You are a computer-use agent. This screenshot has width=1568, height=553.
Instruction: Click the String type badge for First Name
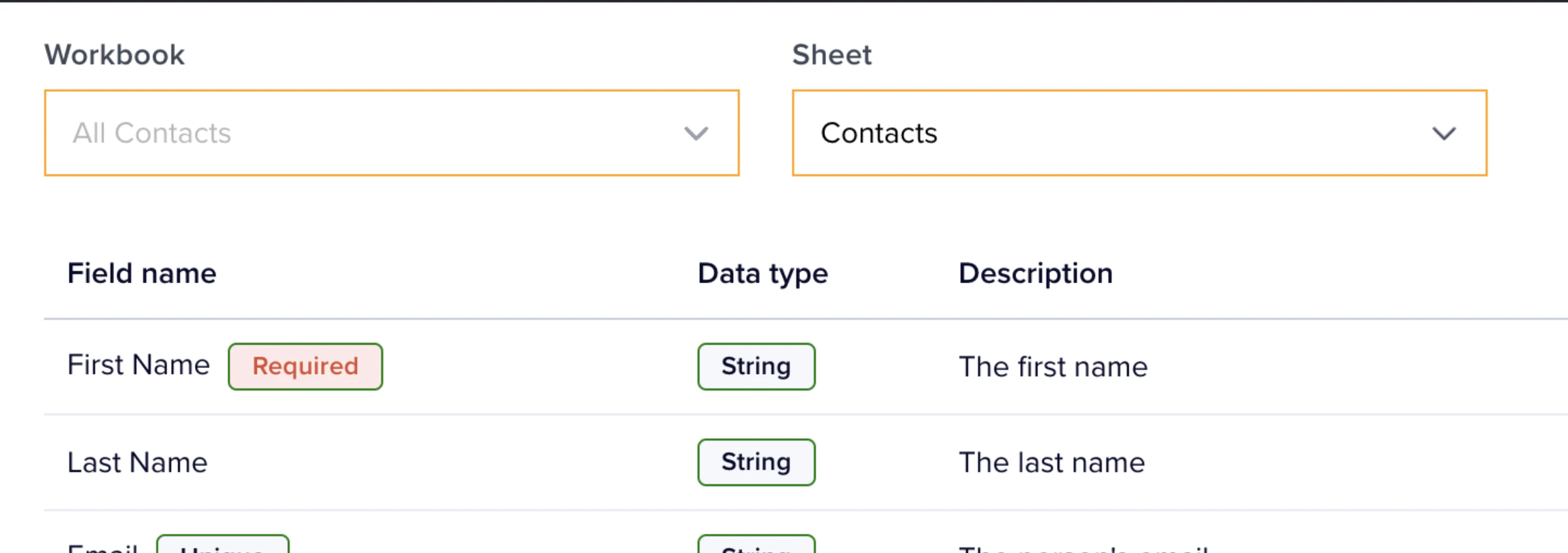pyautogui.click(x=756, y=366)
